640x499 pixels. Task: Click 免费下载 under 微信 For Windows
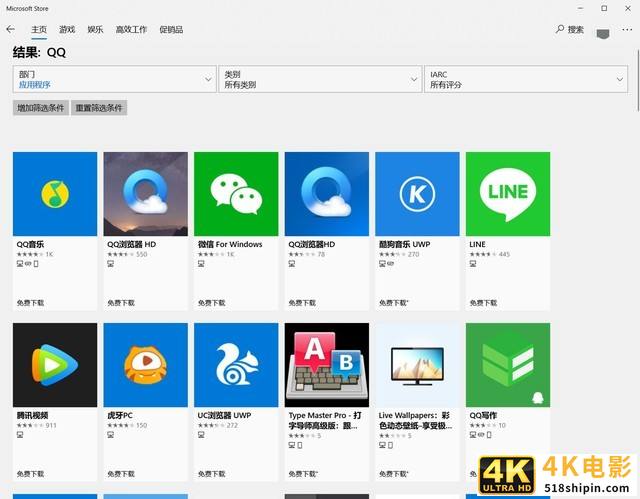[x=211, y=303]
